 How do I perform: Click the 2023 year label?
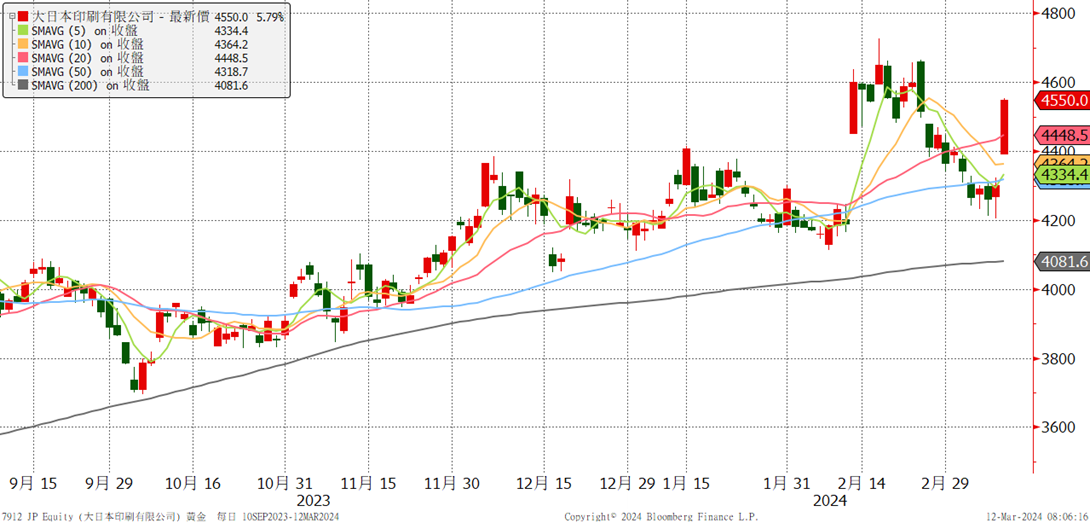pyautogui.click(x=313, y=500)
